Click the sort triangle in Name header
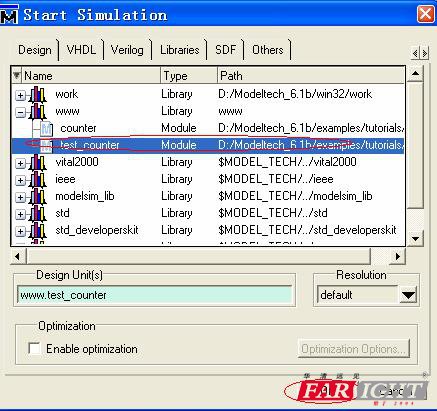This screenshot has width=437, height=411. tap(16, 76)
